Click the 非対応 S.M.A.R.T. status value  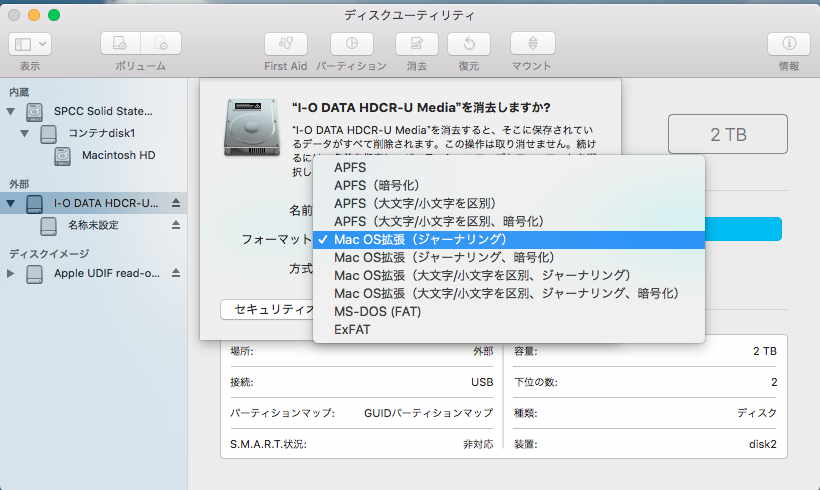point(478,444)
